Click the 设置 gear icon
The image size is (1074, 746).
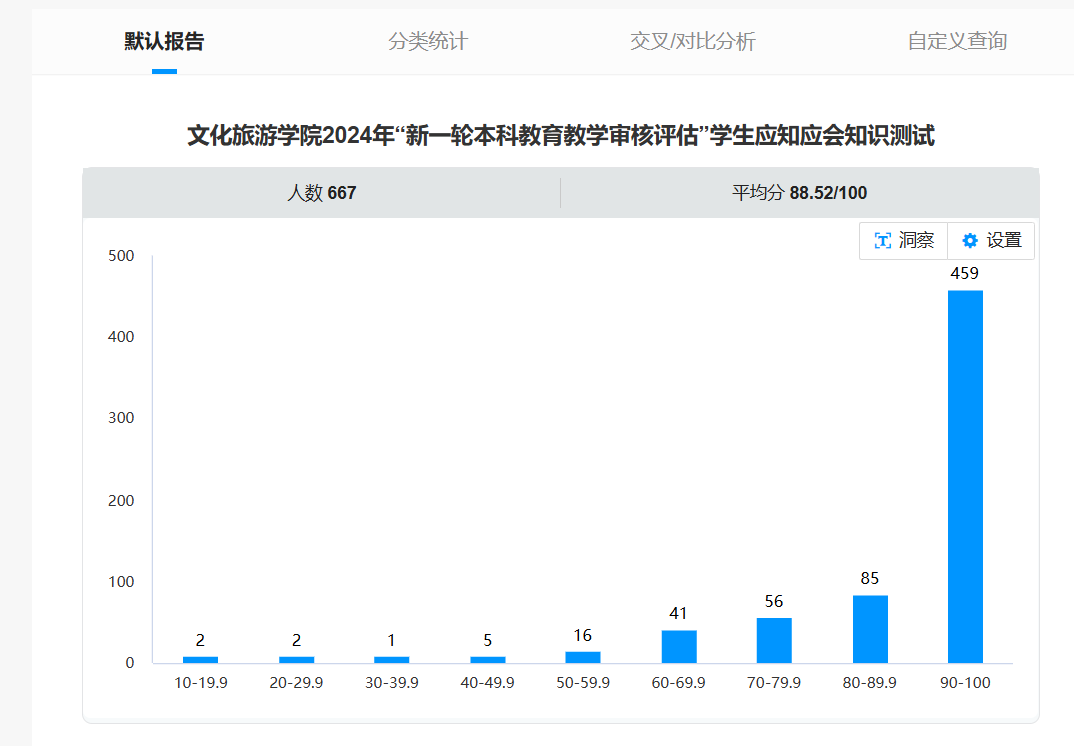[969, 241]
